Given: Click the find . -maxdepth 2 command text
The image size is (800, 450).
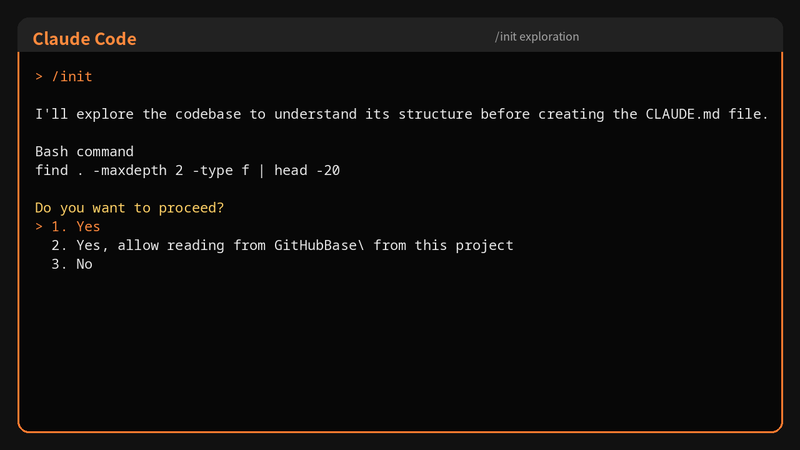Looking at the screenshot, I should [x=187, y=170].
